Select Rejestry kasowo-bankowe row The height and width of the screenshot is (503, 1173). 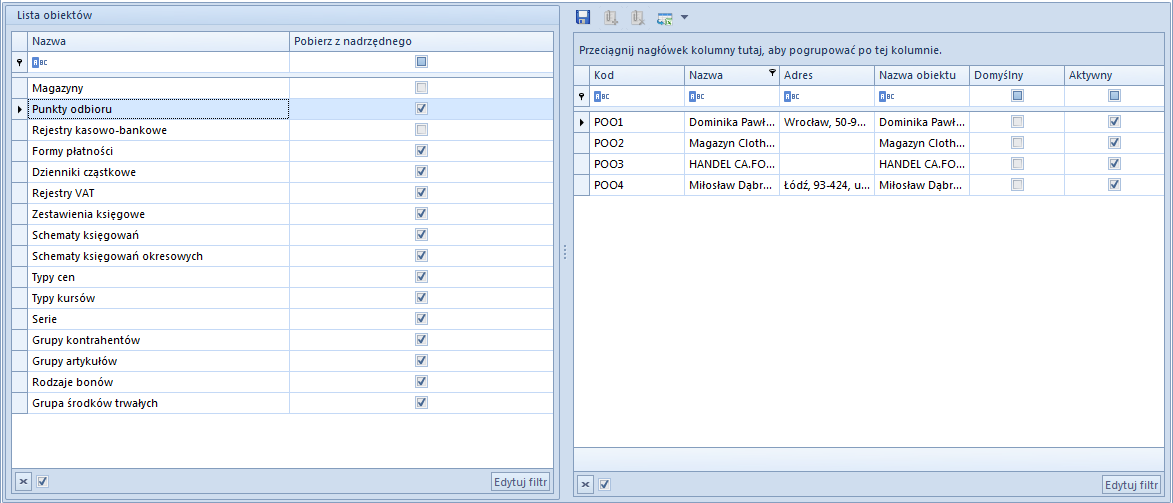coord(283,130)
